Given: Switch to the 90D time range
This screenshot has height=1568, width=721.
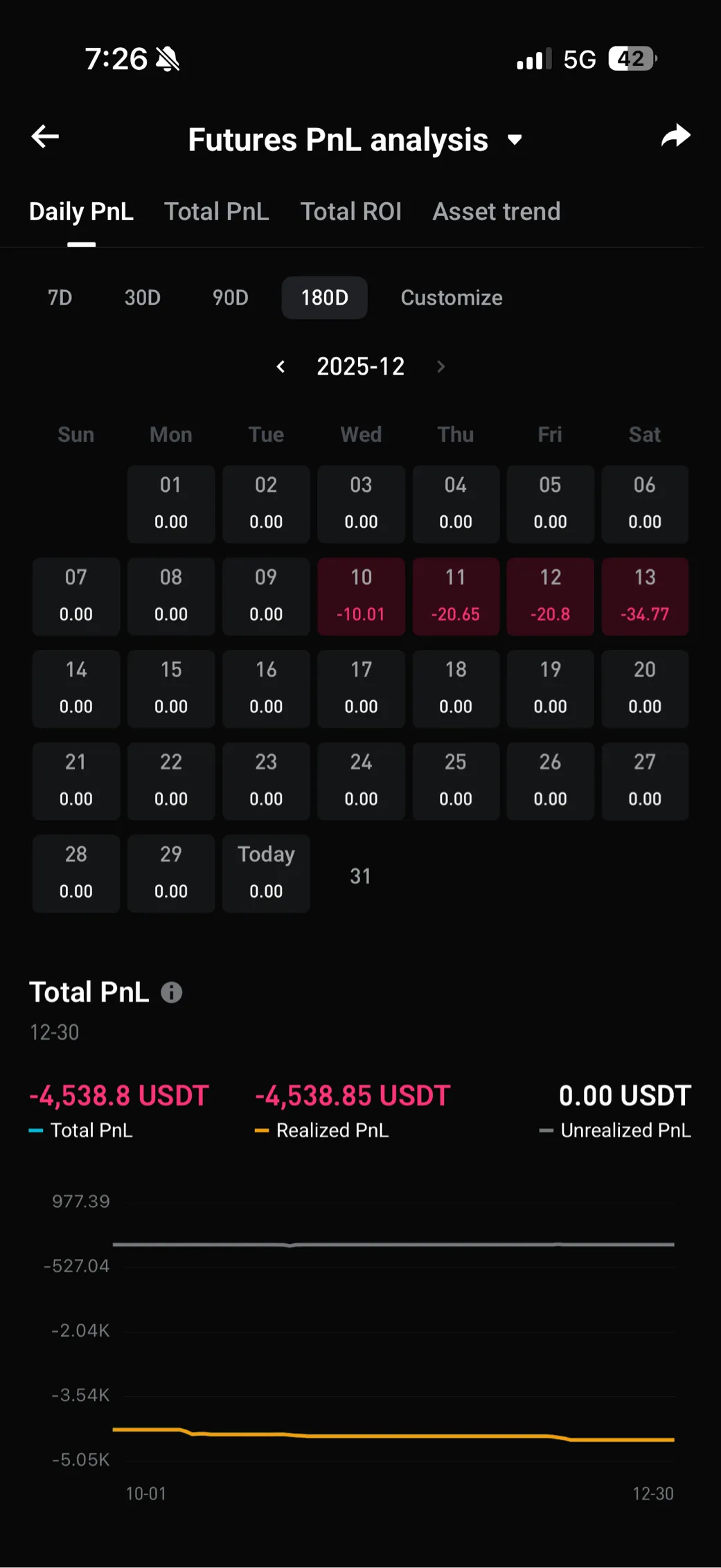Looking at the screenshot, I should 230,298.
